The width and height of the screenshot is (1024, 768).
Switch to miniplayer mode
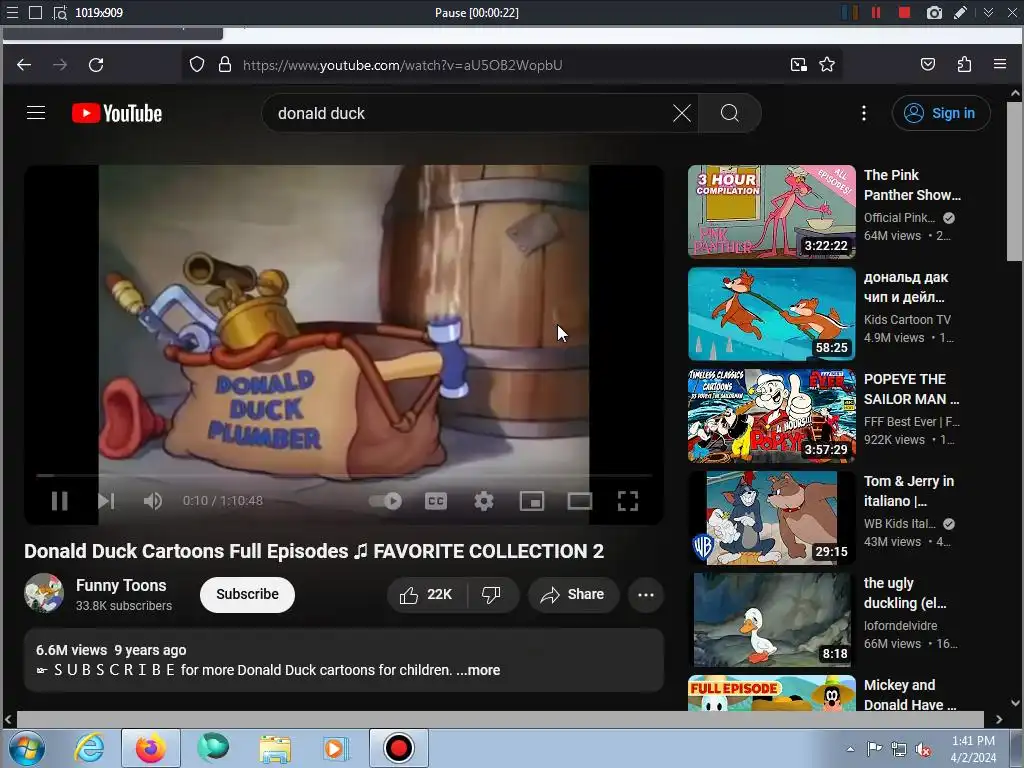coord(532,501)
